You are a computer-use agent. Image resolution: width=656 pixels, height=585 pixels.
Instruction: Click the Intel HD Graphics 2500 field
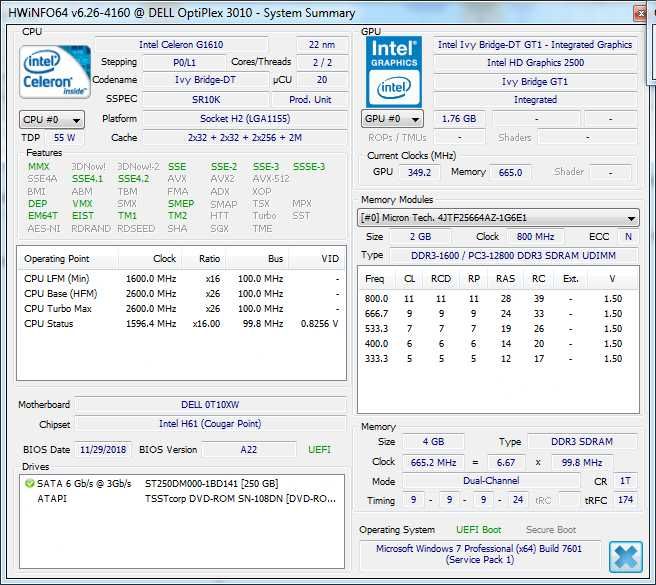(536, 62)
